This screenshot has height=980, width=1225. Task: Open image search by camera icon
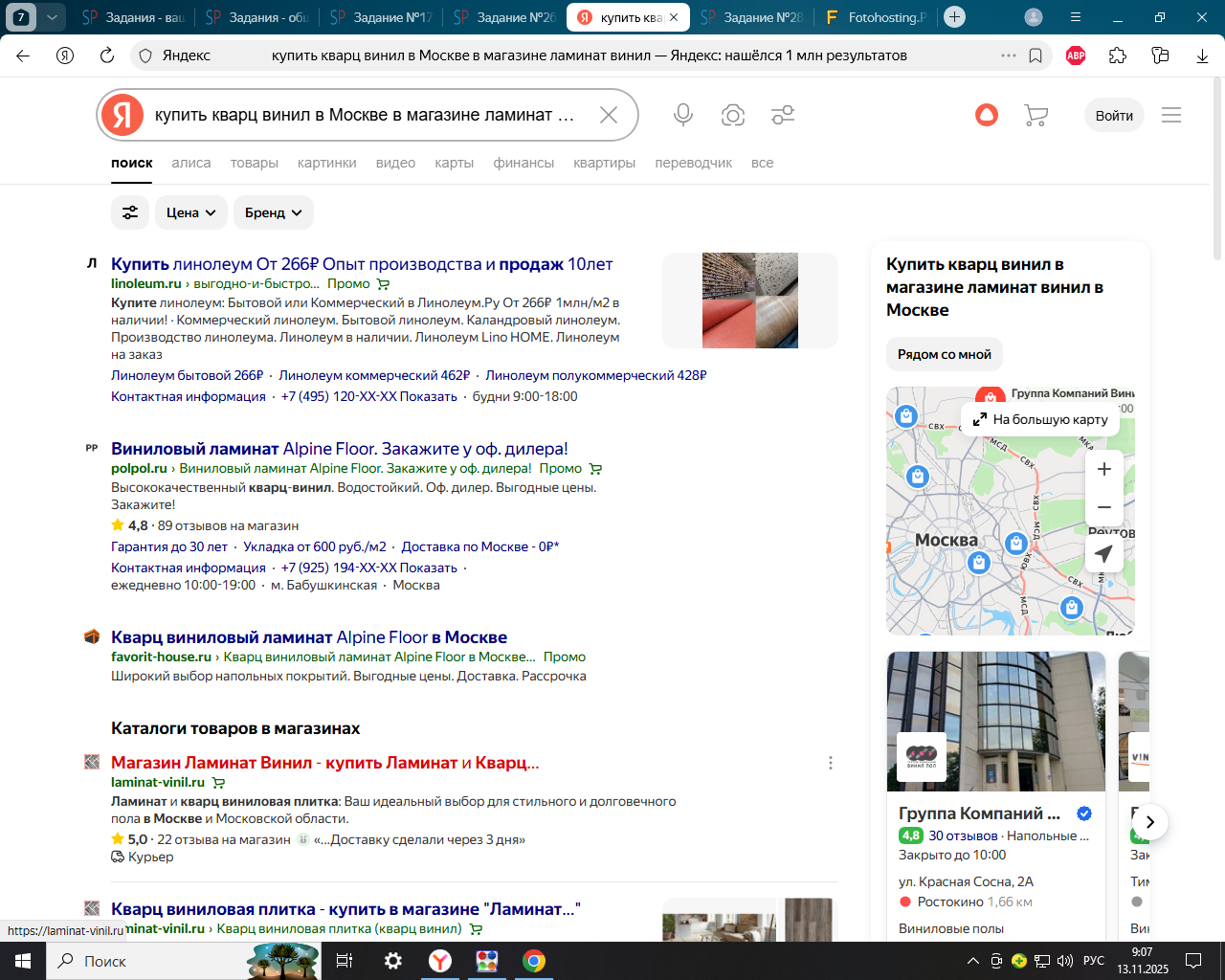tap(733, 115)
